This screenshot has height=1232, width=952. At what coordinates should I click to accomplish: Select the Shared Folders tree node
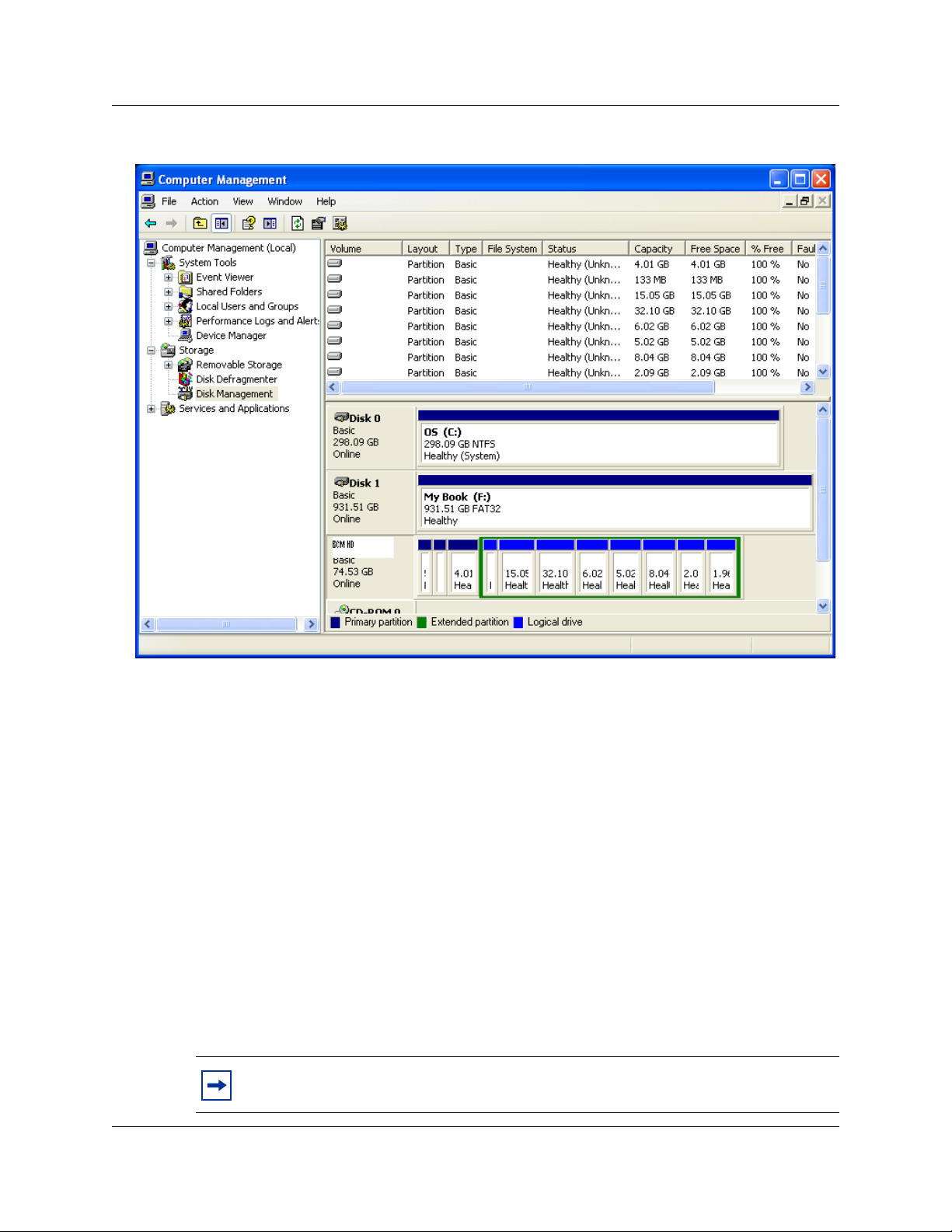[229, 292]
